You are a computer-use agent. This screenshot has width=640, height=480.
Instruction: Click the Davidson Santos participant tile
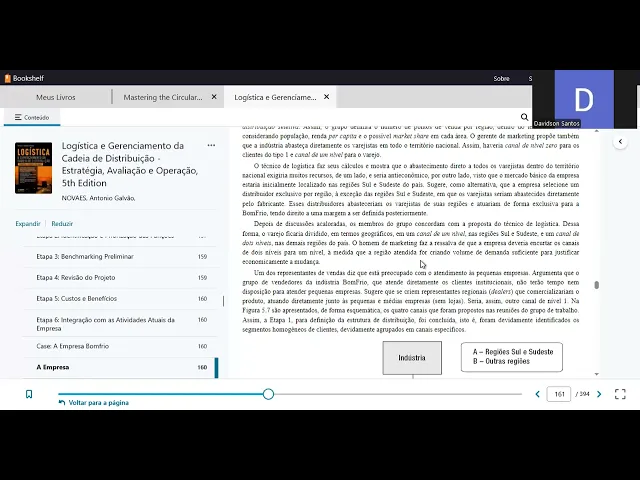pos(584,99)
